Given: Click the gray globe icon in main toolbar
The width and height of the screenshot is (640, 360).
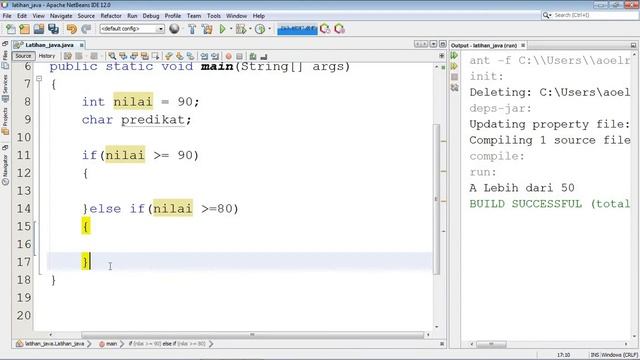Looking at the screenshot, I should [174, 29].
